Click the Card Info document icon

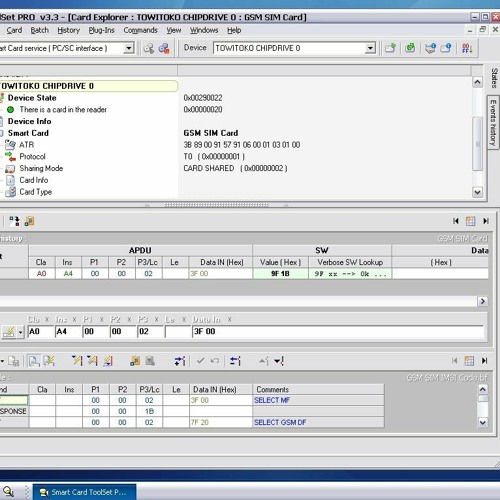coord(10,180)
